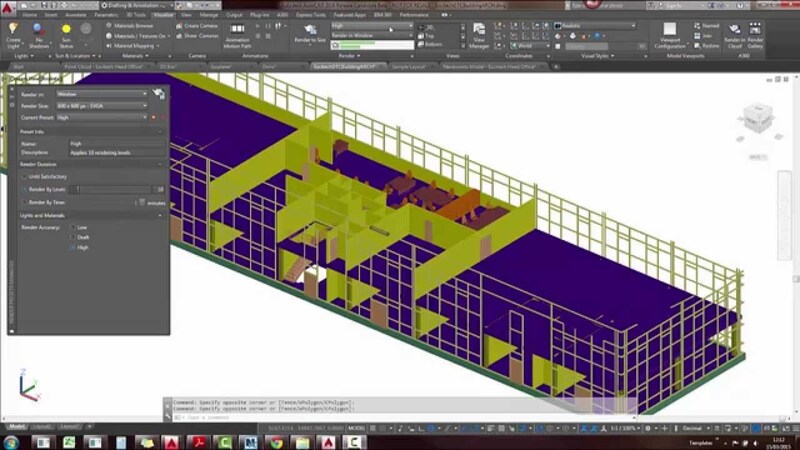Click the Create Camera tool
800x450 pixels.
[200, 25]
